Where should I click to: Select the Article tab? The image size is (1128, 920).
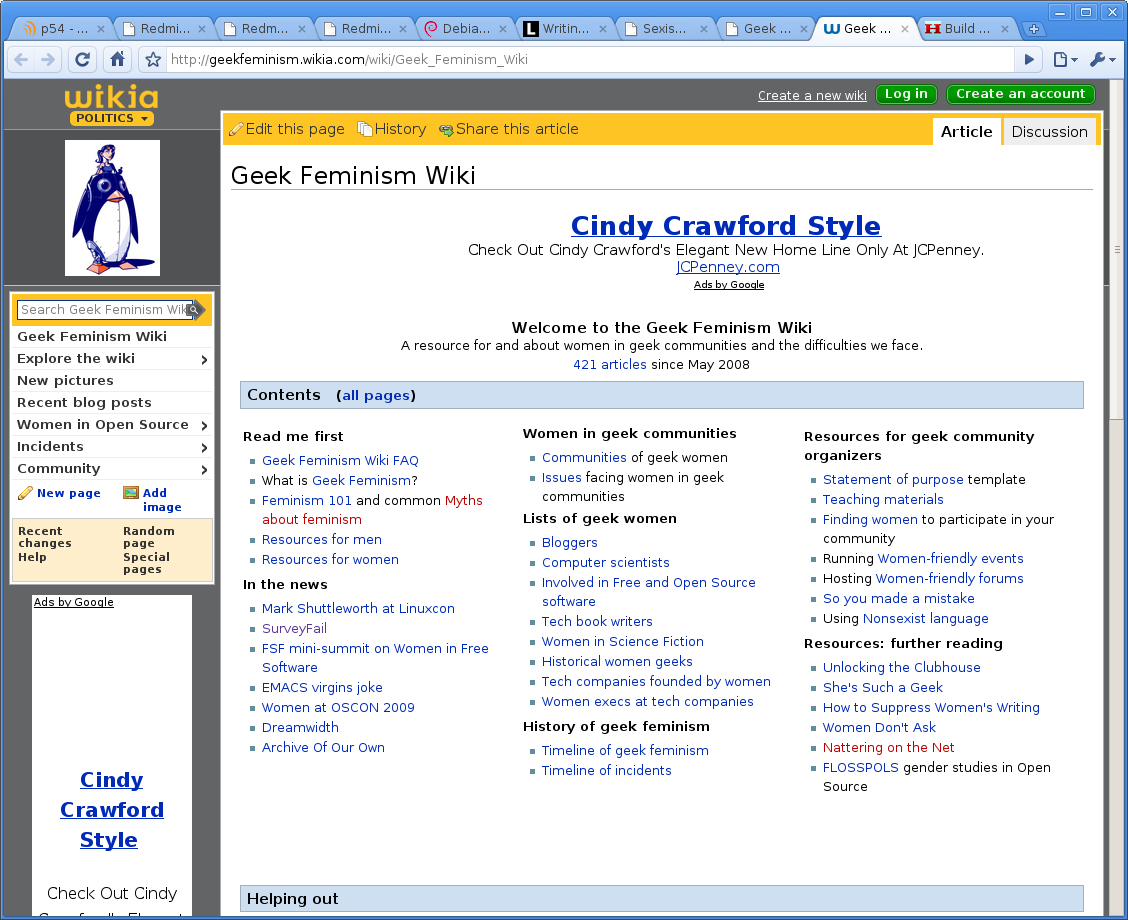(966, 132)
